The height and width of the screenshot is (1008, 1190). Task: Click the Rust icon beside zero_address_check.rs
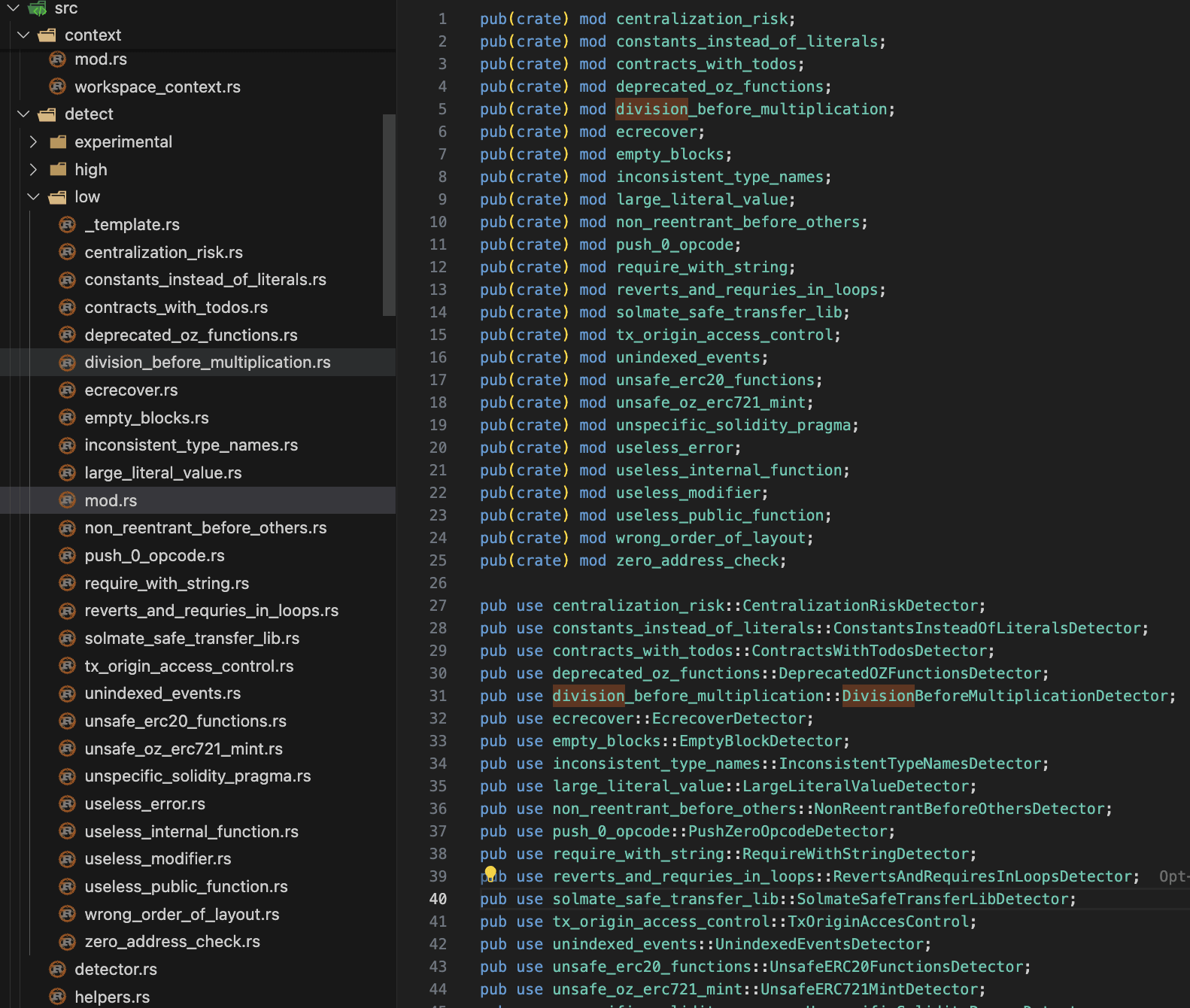[x=68, y=942]
